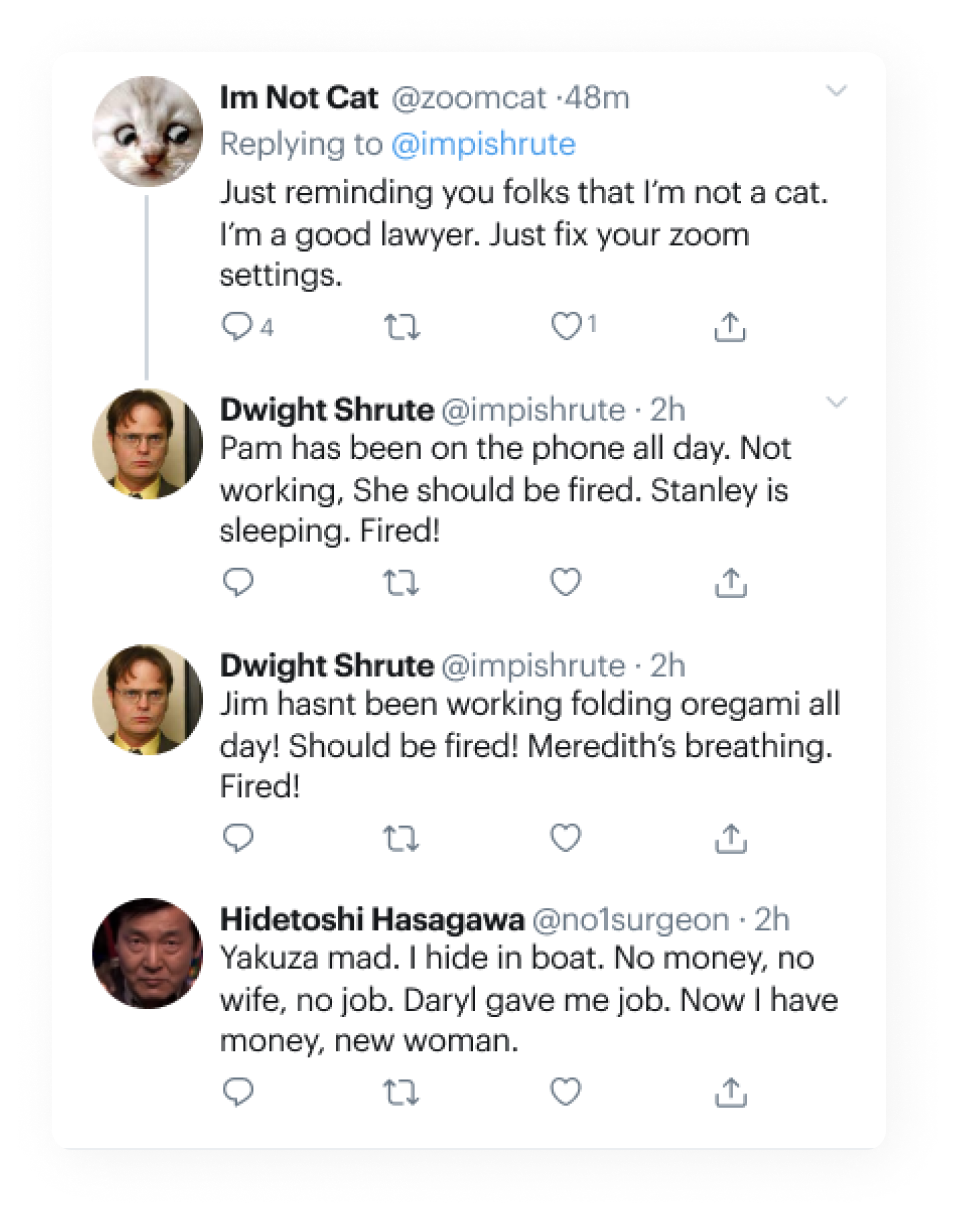
Task: Share Dwight's tweet about Jim
Action: [731, 837]
